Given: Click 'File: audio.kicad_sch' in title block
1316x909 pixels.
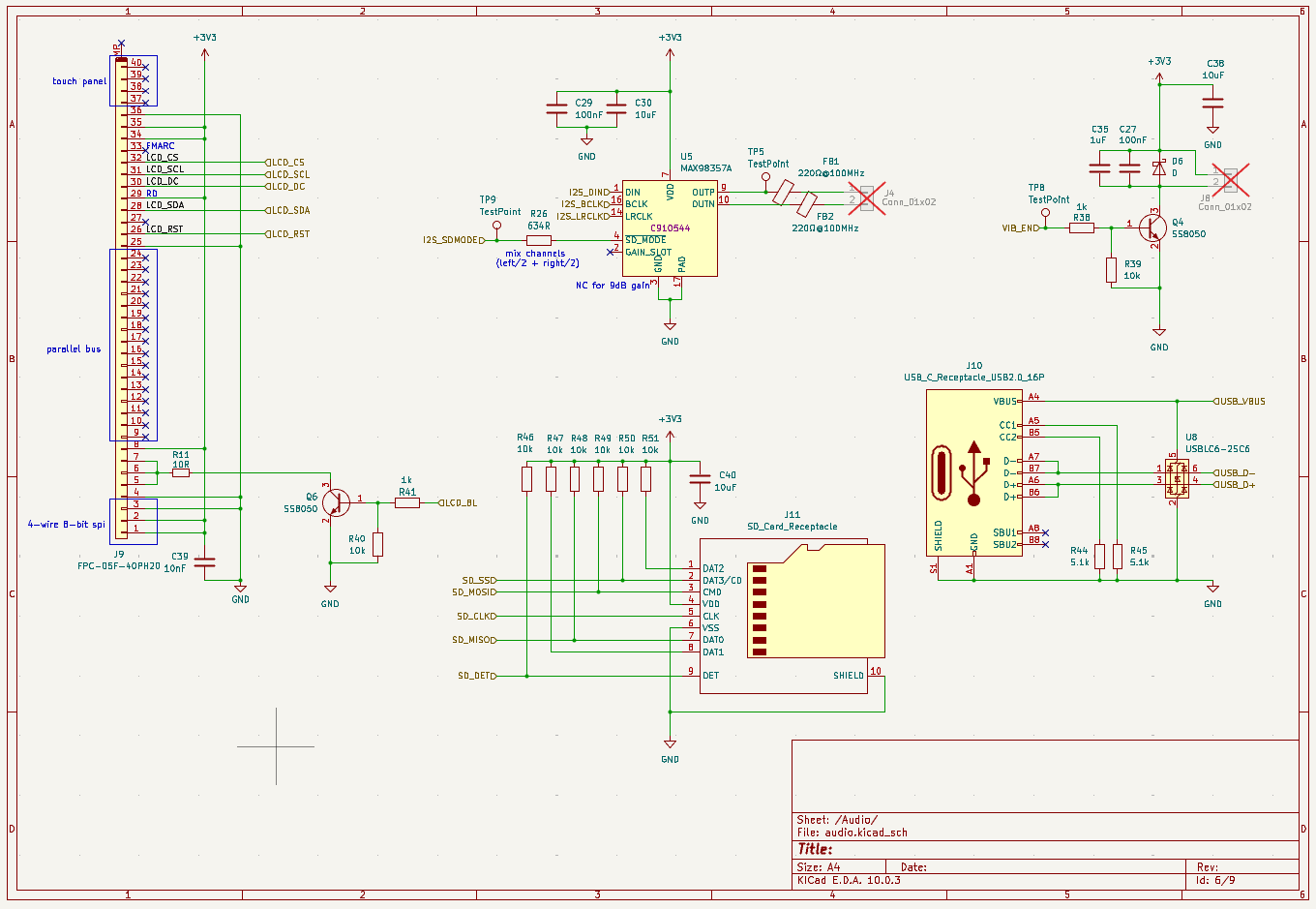Looking at the screenshot, I should click(852, 833).
